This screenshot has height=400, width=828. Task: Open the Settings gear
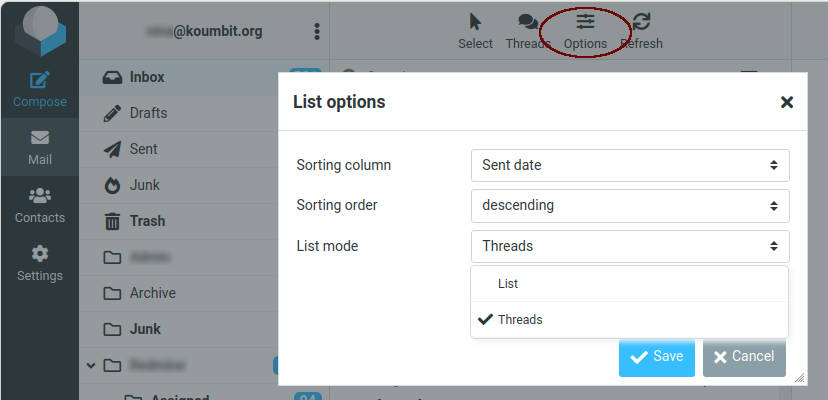click(40, 263)
